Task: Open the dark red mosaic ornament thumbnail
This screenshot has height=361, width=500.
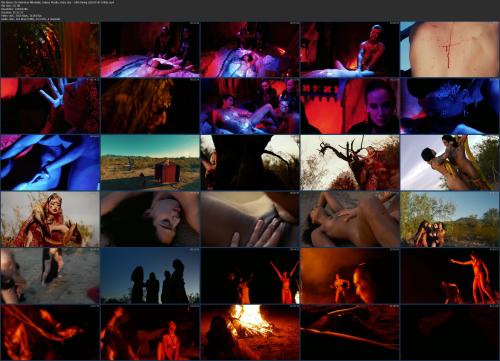Action: 50,49
